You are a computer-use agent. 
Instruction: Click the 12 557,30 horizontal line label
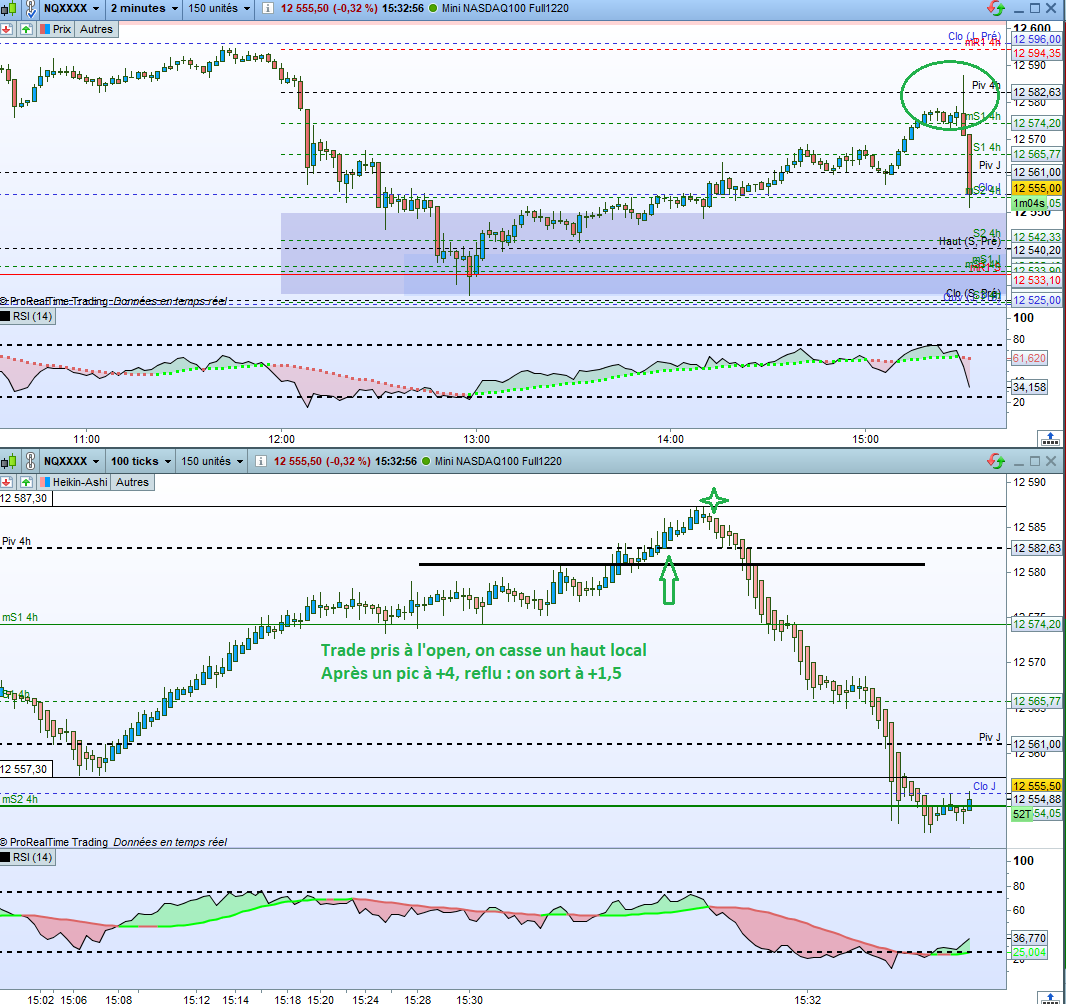click(26, 769)
